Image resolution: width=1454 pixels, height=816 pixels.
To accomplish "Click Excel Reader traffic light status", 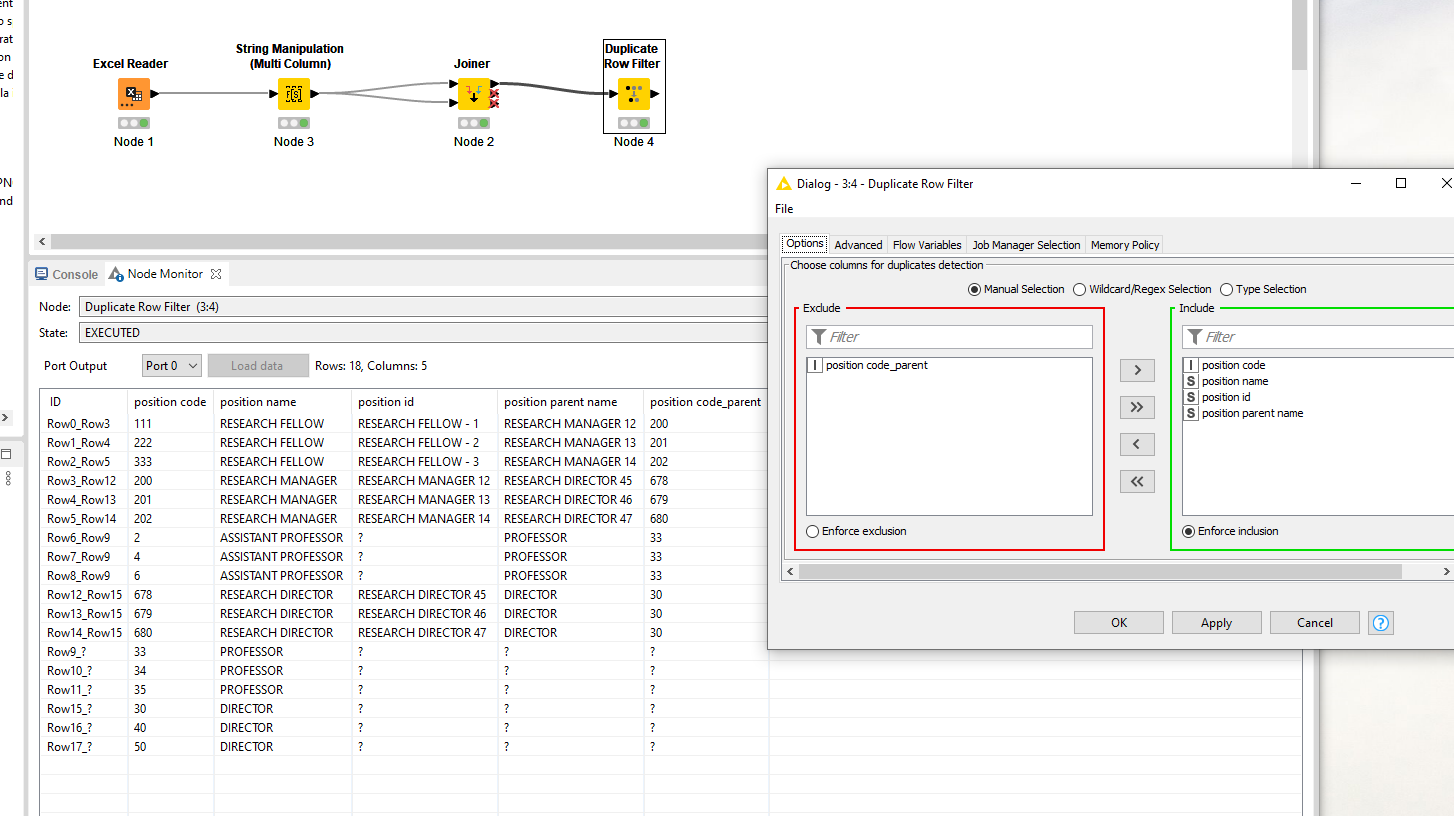I will pos(134,123).
